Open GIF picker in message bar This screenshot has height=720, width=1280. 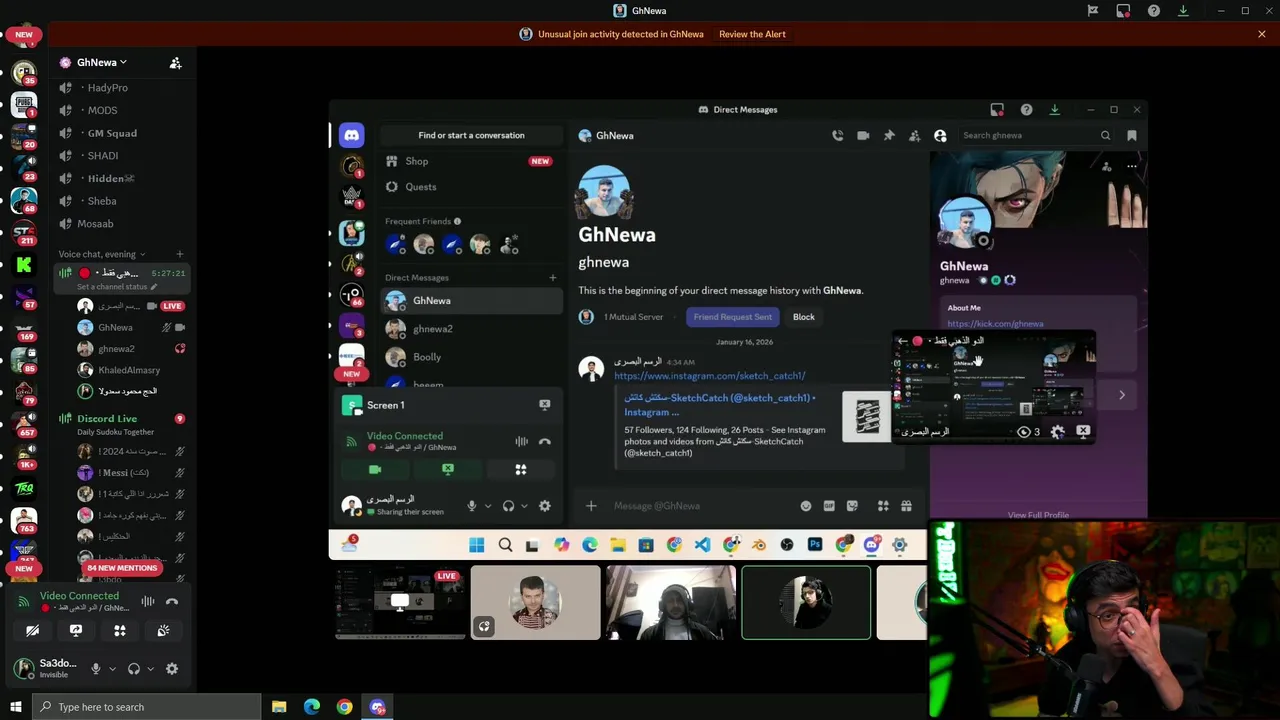point(829,506)
